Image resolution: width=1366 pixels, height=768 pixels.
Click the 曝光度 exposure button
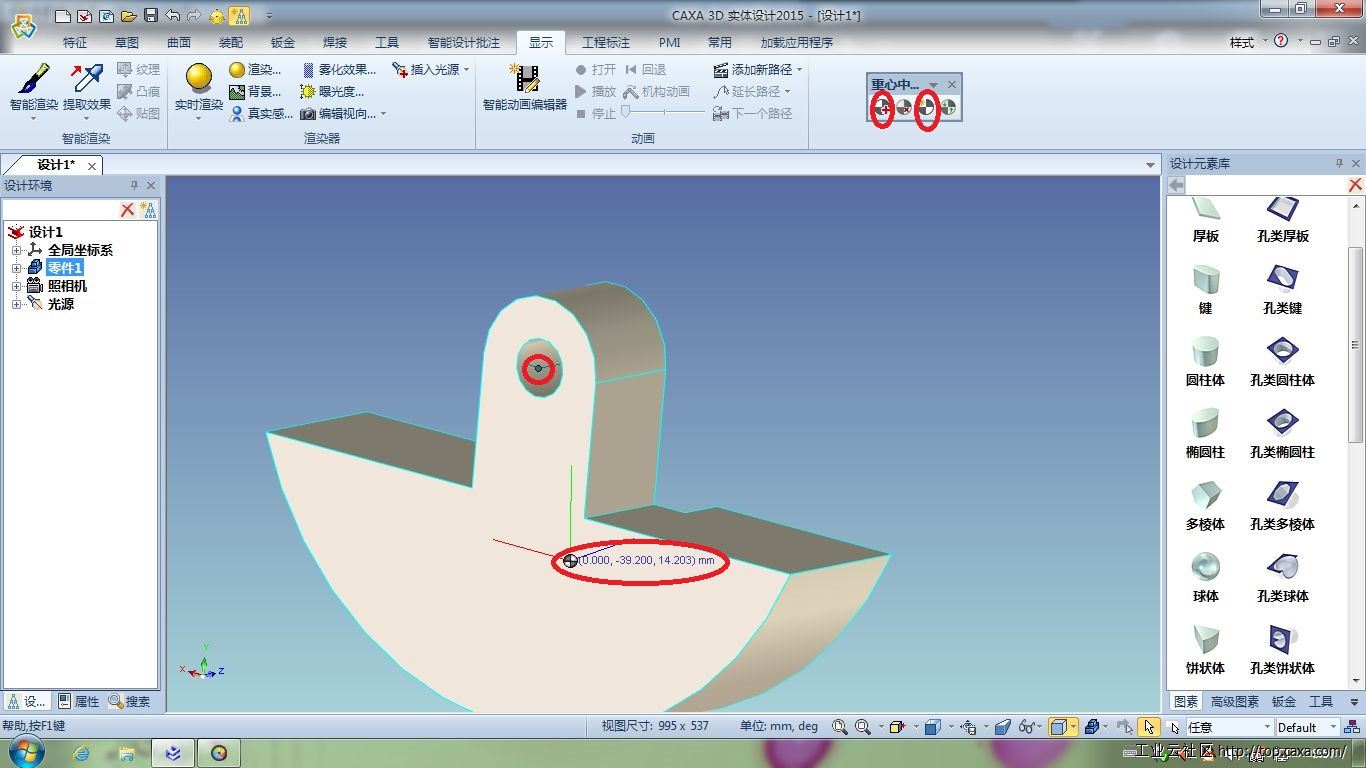click(332, 92)
